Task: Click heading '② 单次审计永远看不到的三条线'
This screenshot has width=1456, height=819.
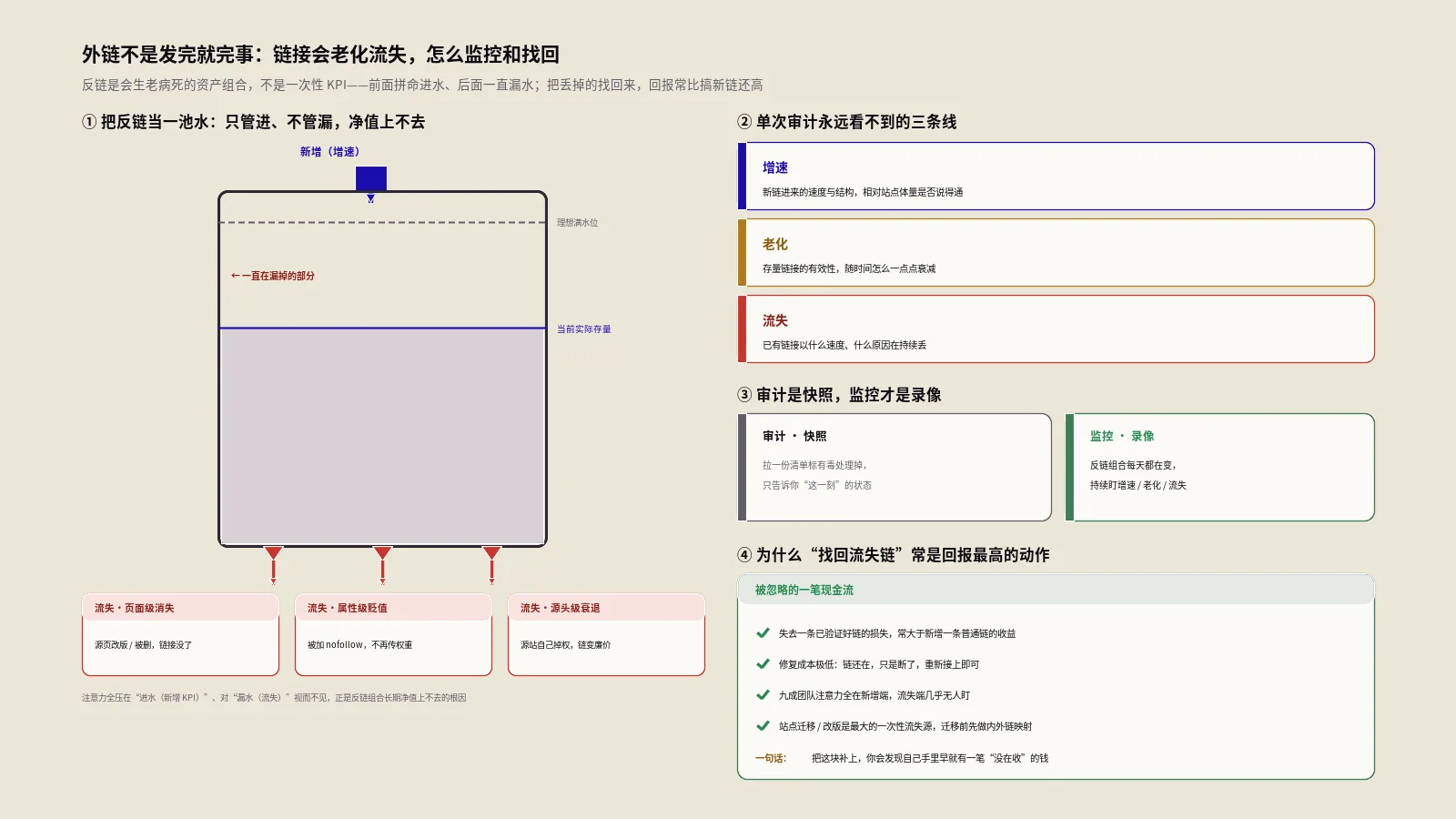Action: (847, 122)
